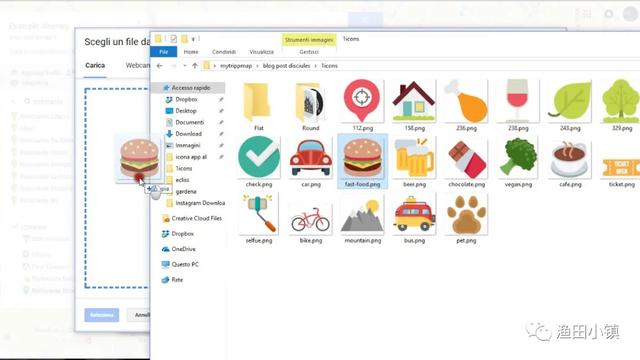This screenshot has height=360, width=640.
Task: Switch to the Carica tab in dialog
Action: [95, 65]
